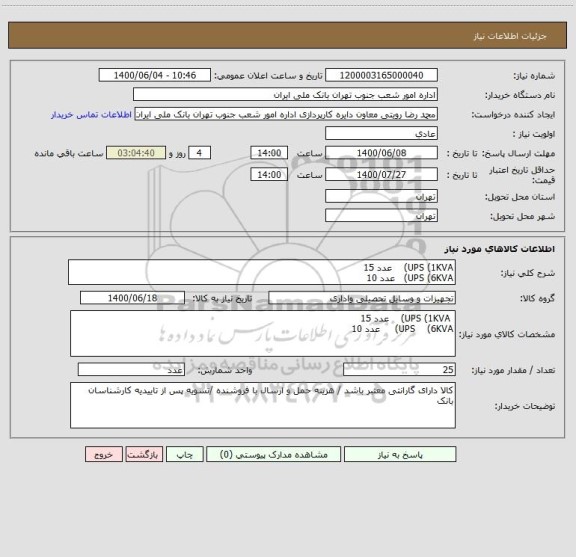Click the price validity time 14:00 field
Viewport: 576px width, 557px height.
269,174
